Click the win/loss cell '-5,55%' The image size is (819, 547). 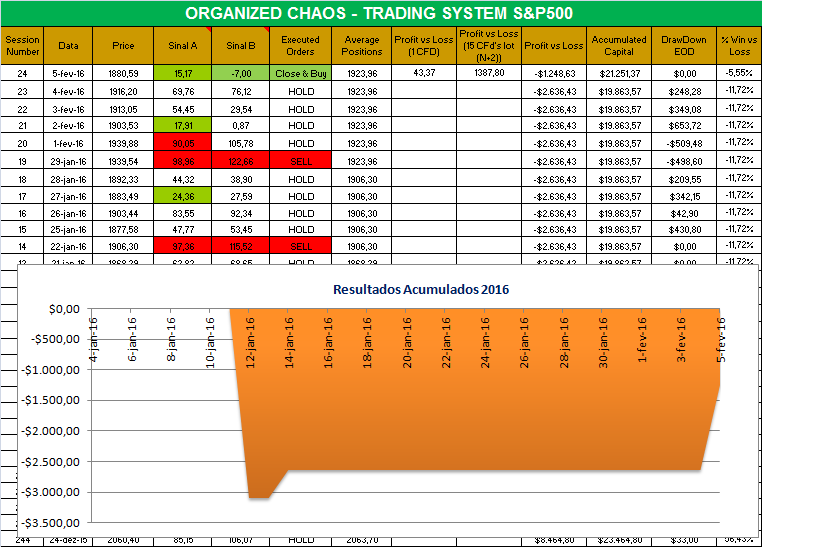pos(739,73)
